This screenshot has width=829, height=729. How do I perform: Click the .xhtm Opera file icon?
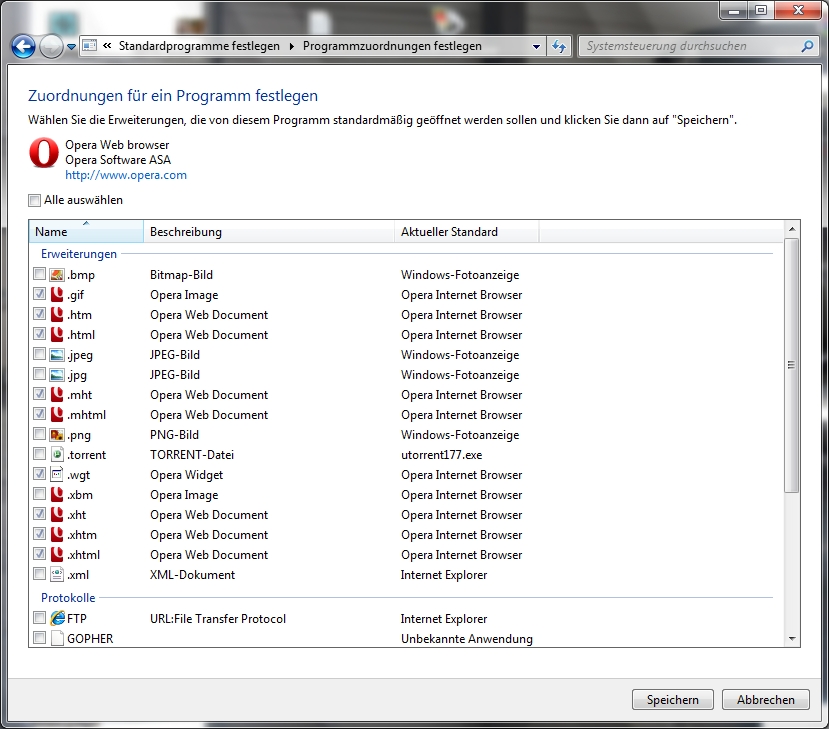(x=57, y=534)
